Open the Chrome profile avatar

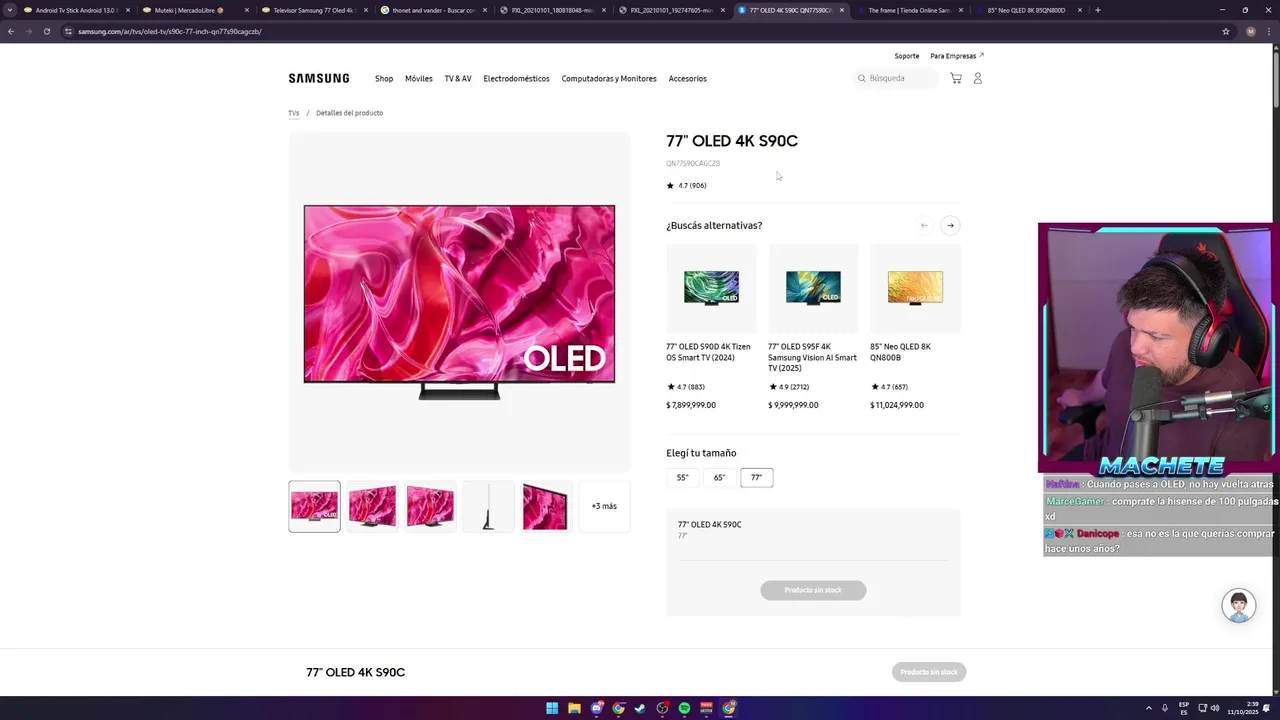tap(1250, 31)
